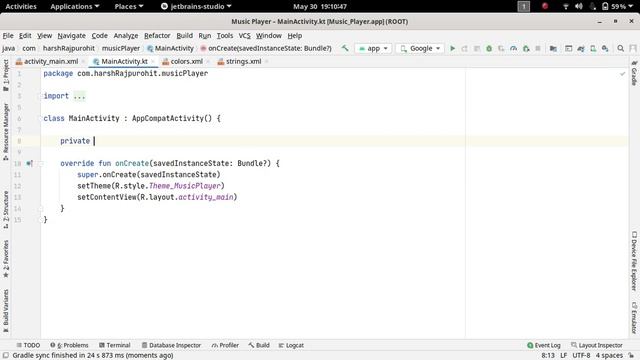Image resolution: width=640 pixels, height=360 pixels.
Task: Open the Google device selector dropdown
Action: [420, 48]
